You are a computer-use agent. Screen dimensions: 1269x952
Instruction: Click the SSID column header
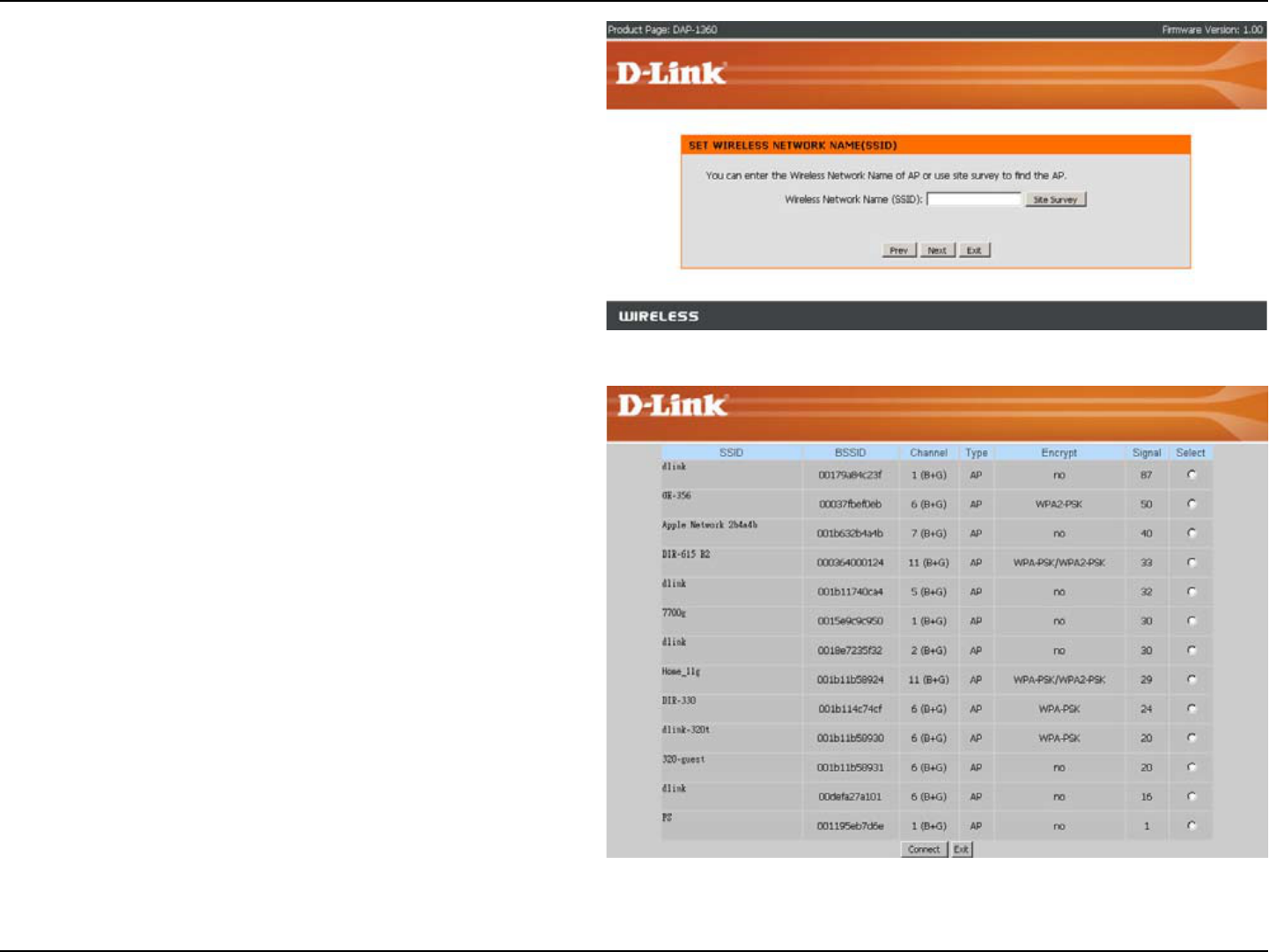[731, 453]
